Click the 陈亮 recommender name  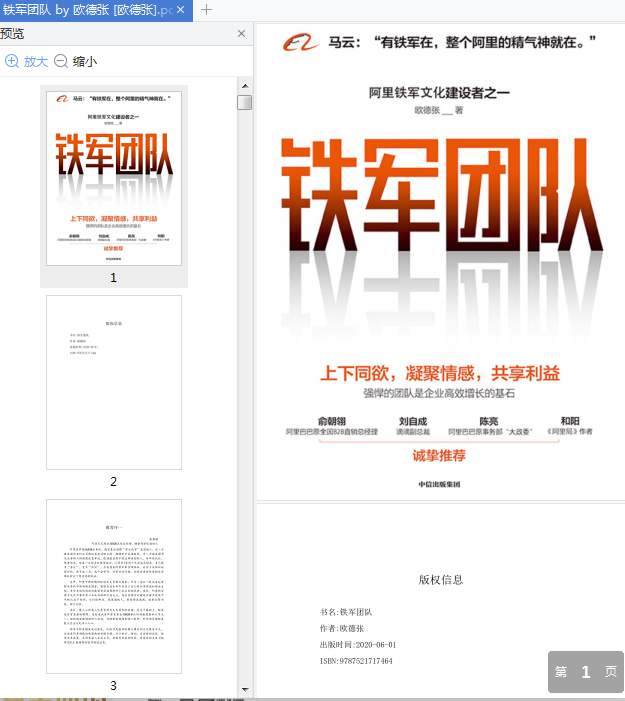(489, 421)
